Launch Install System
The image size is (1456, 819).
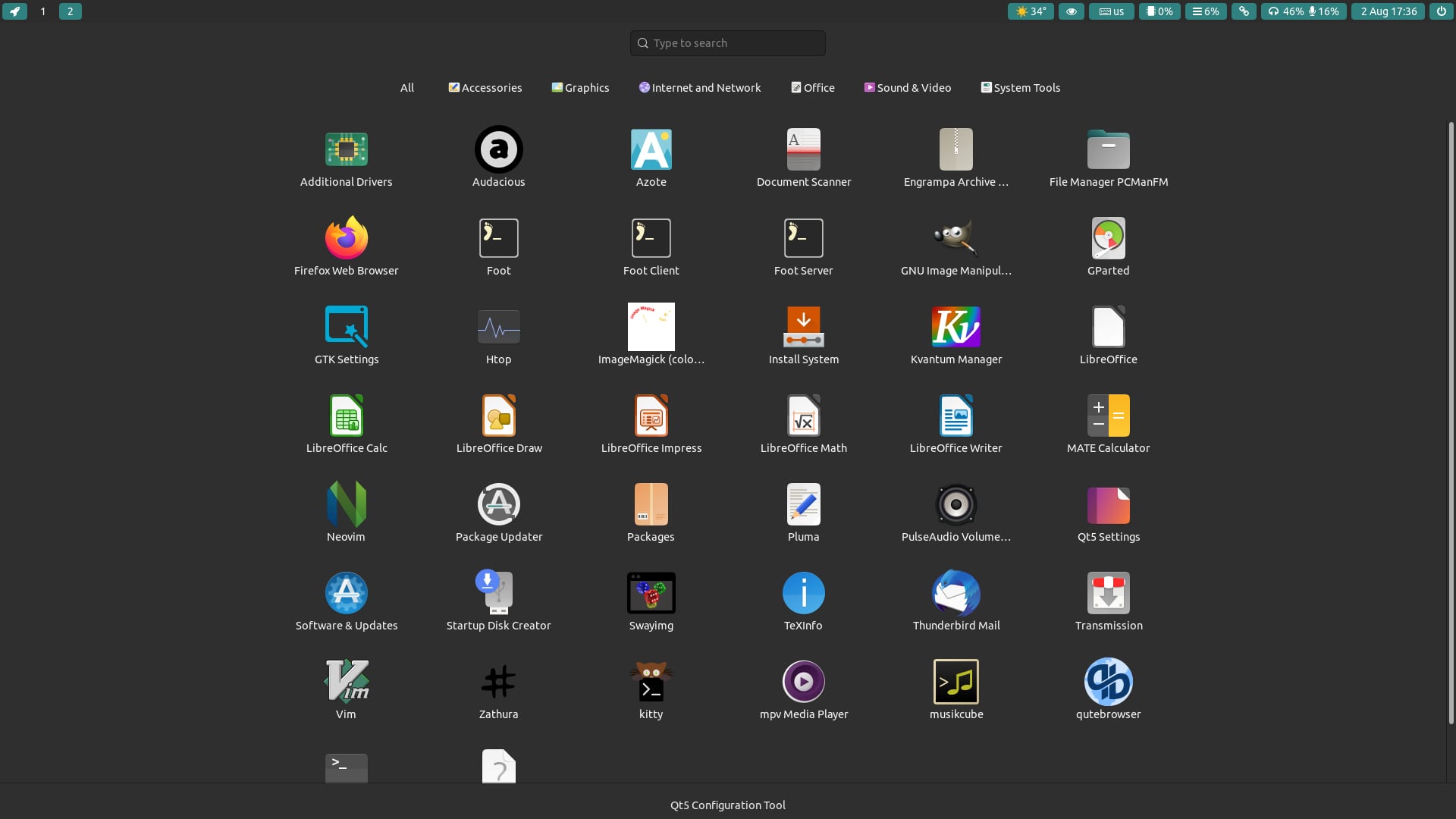tap(804, 335)
